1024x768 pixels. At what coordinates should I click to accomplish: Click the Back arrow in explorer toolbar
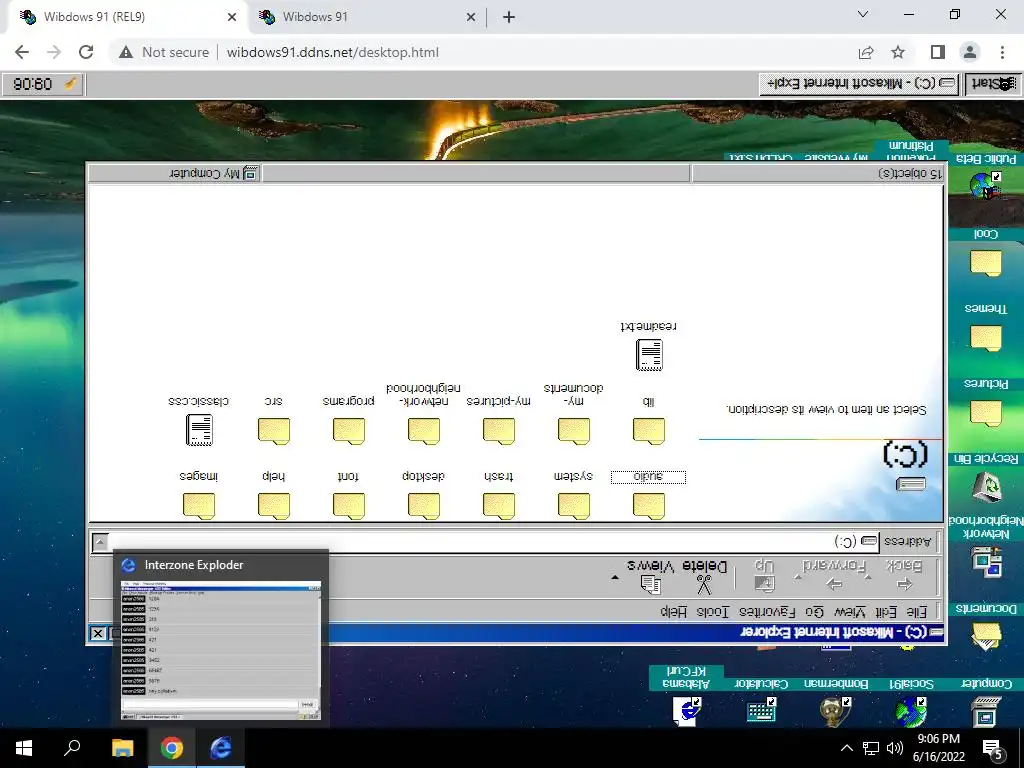click(904, 584)
